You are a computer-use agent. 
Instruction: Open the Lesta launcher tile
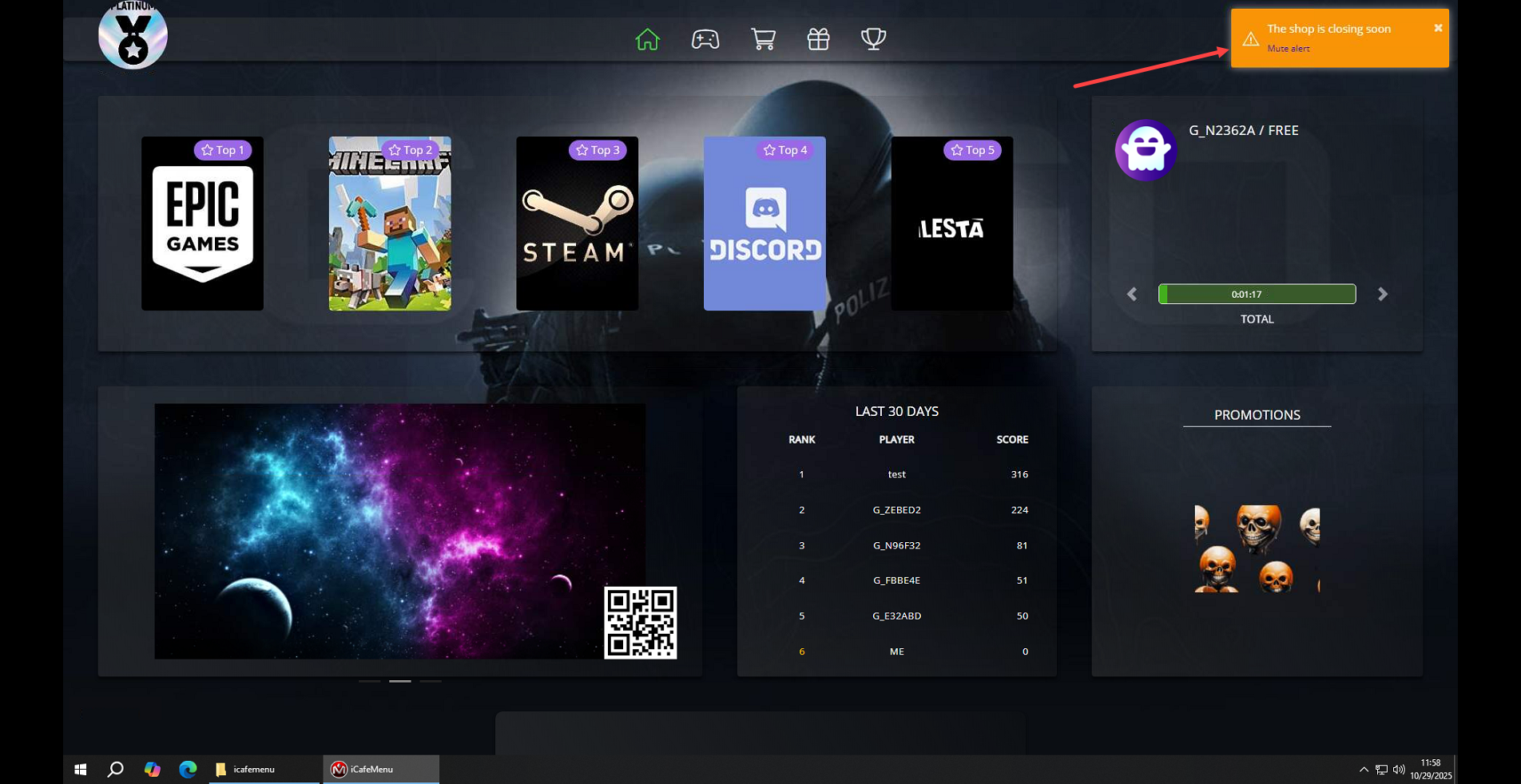[951, 224]
